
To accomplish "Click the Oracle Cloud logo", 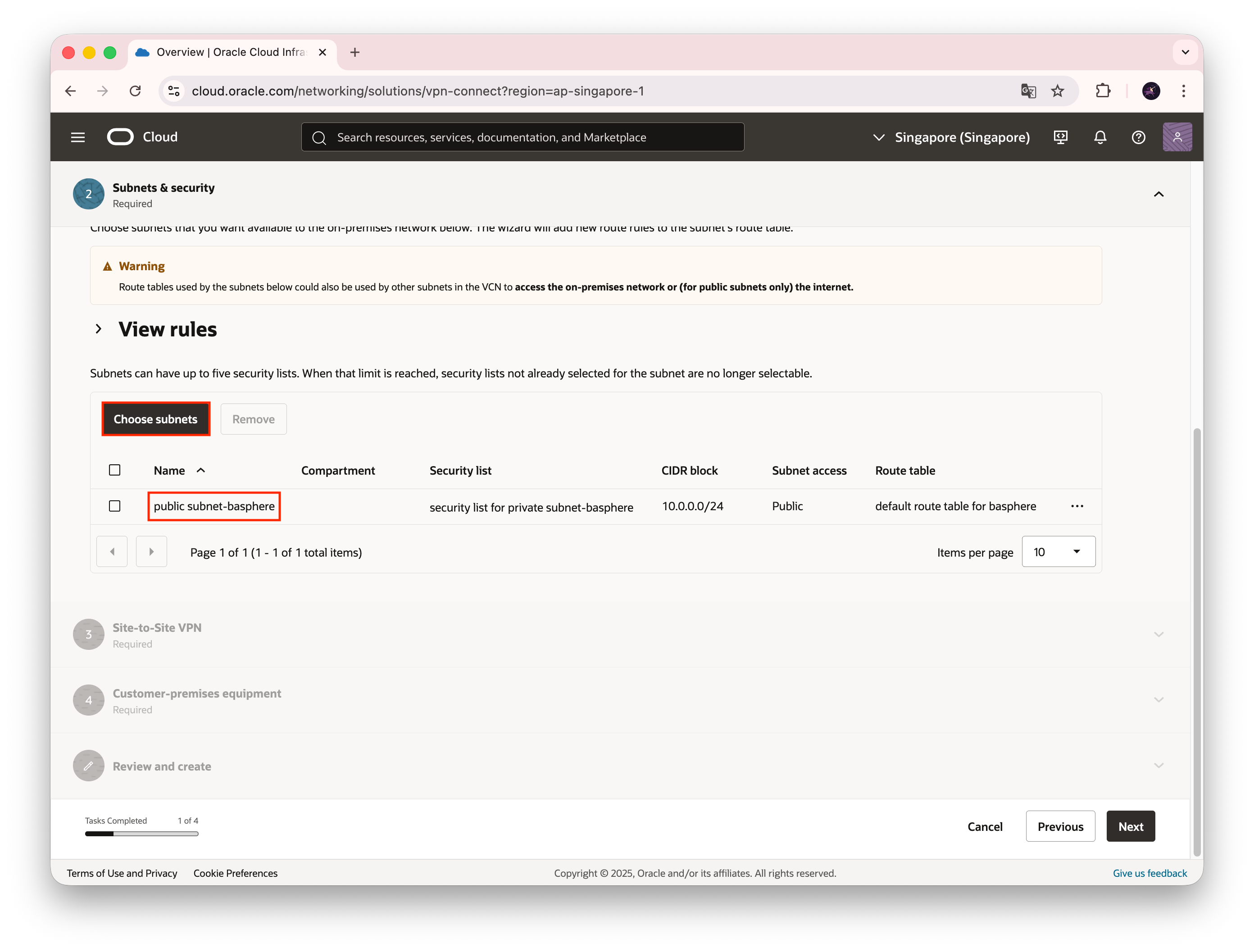I will (120, 137).
